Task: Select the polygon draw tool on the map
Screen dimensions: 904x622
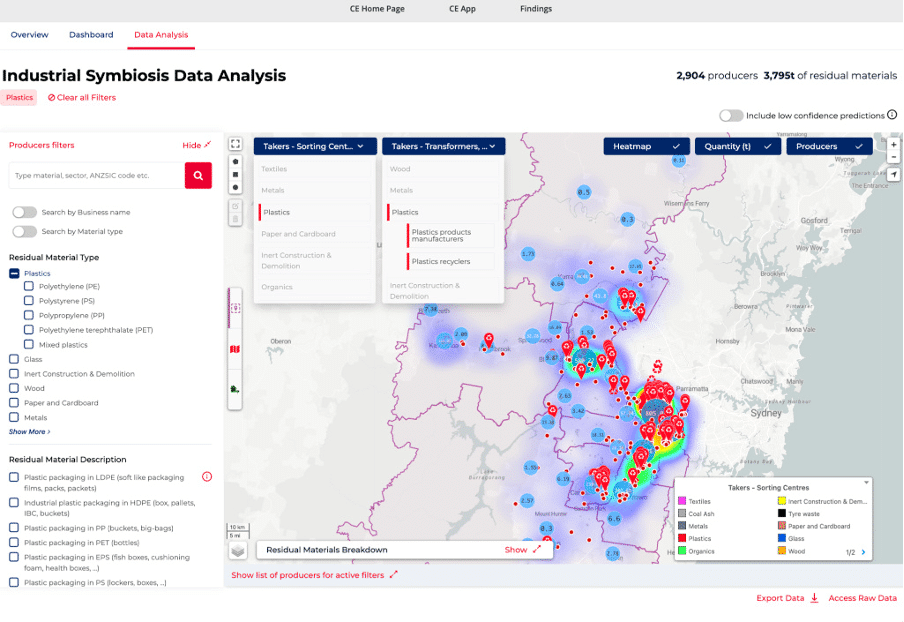Action: pyautogui.click(x=236, y=161)
